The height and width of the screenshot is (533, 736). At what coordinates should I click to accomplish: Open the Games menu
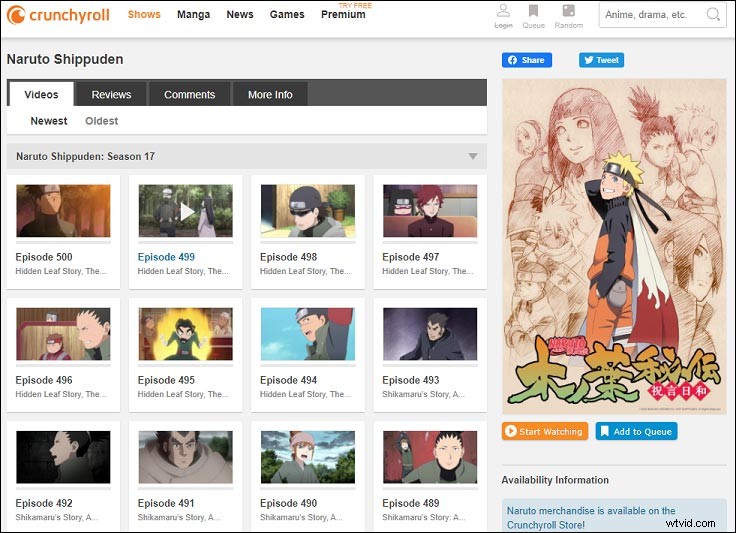coord(287,15)
